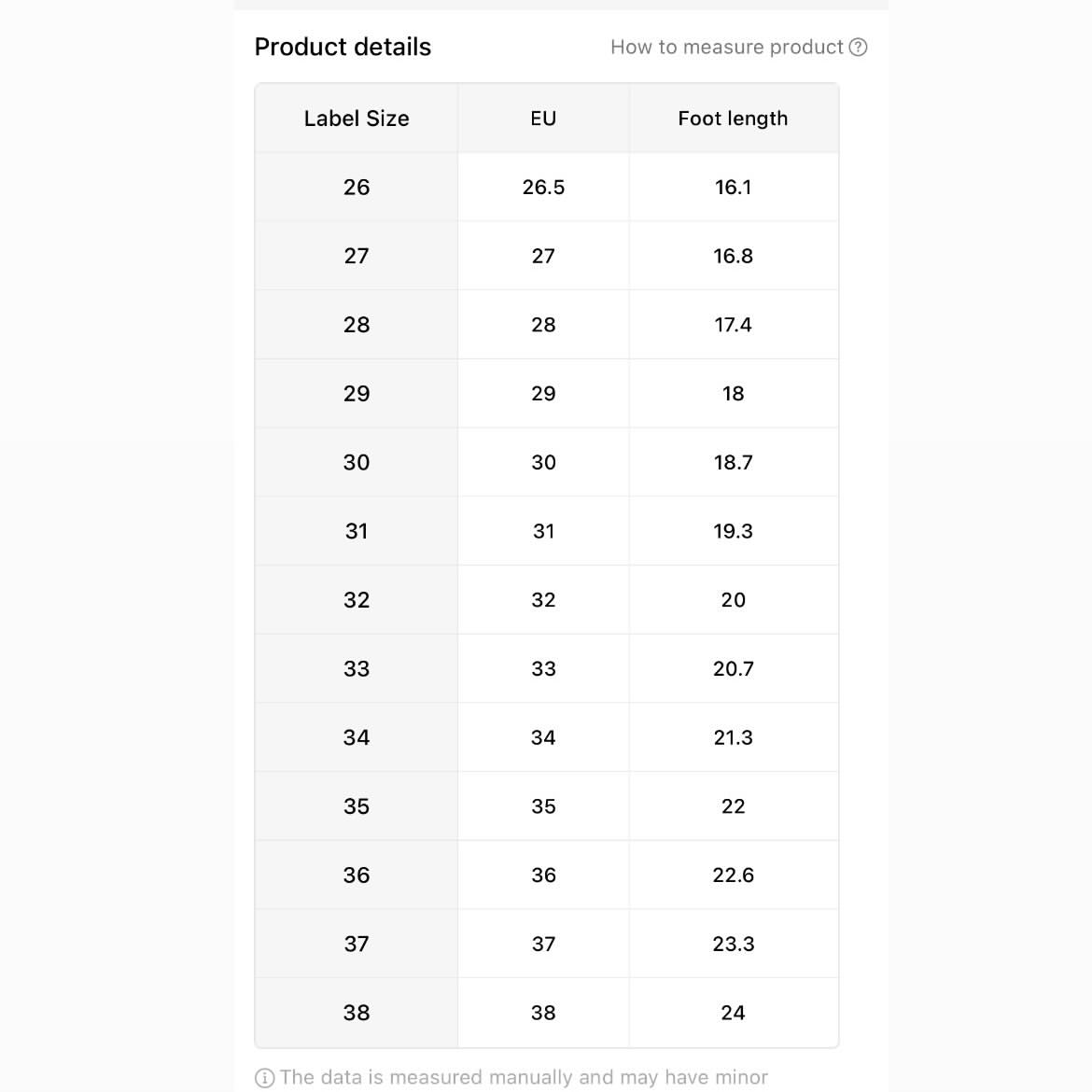Click foot length 19.3 cell
1092x1092 pixels.
tap(734, 531)
